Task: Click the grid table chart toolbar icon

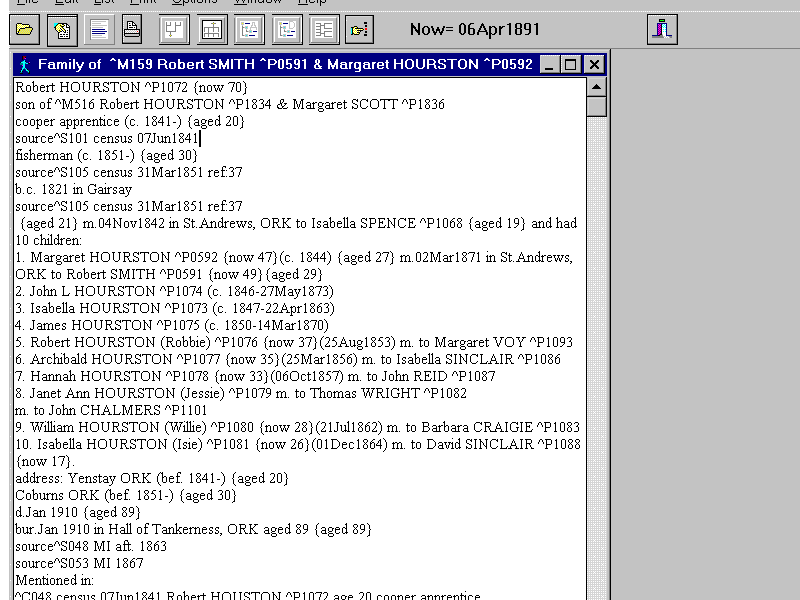Action: coord(211,30)
